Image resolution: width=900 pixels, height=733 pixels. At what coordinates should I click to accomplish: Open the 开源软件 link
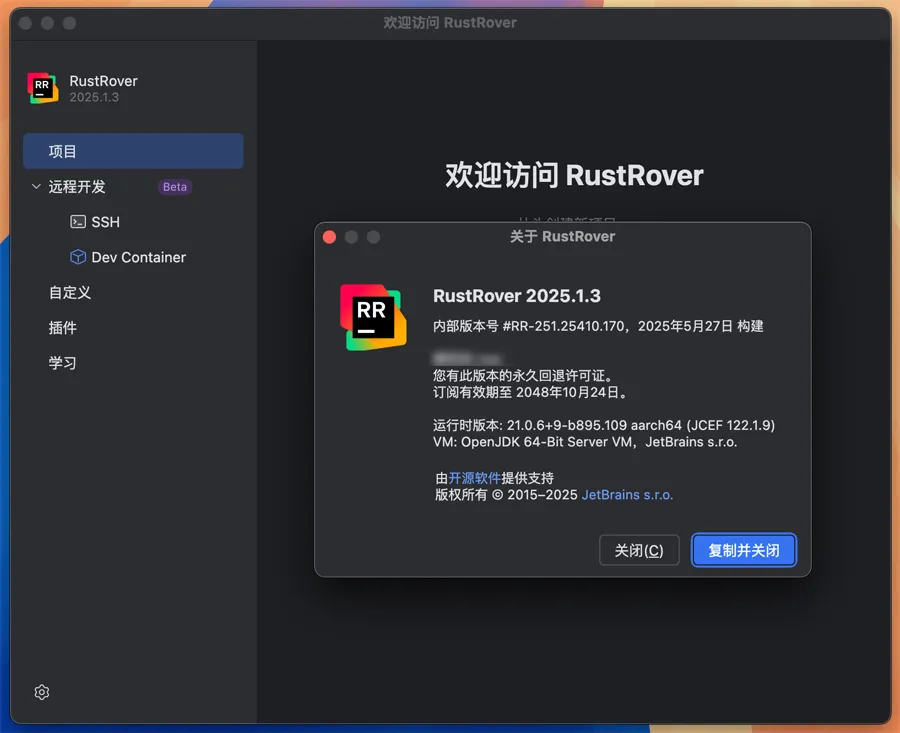click(475, 478)
